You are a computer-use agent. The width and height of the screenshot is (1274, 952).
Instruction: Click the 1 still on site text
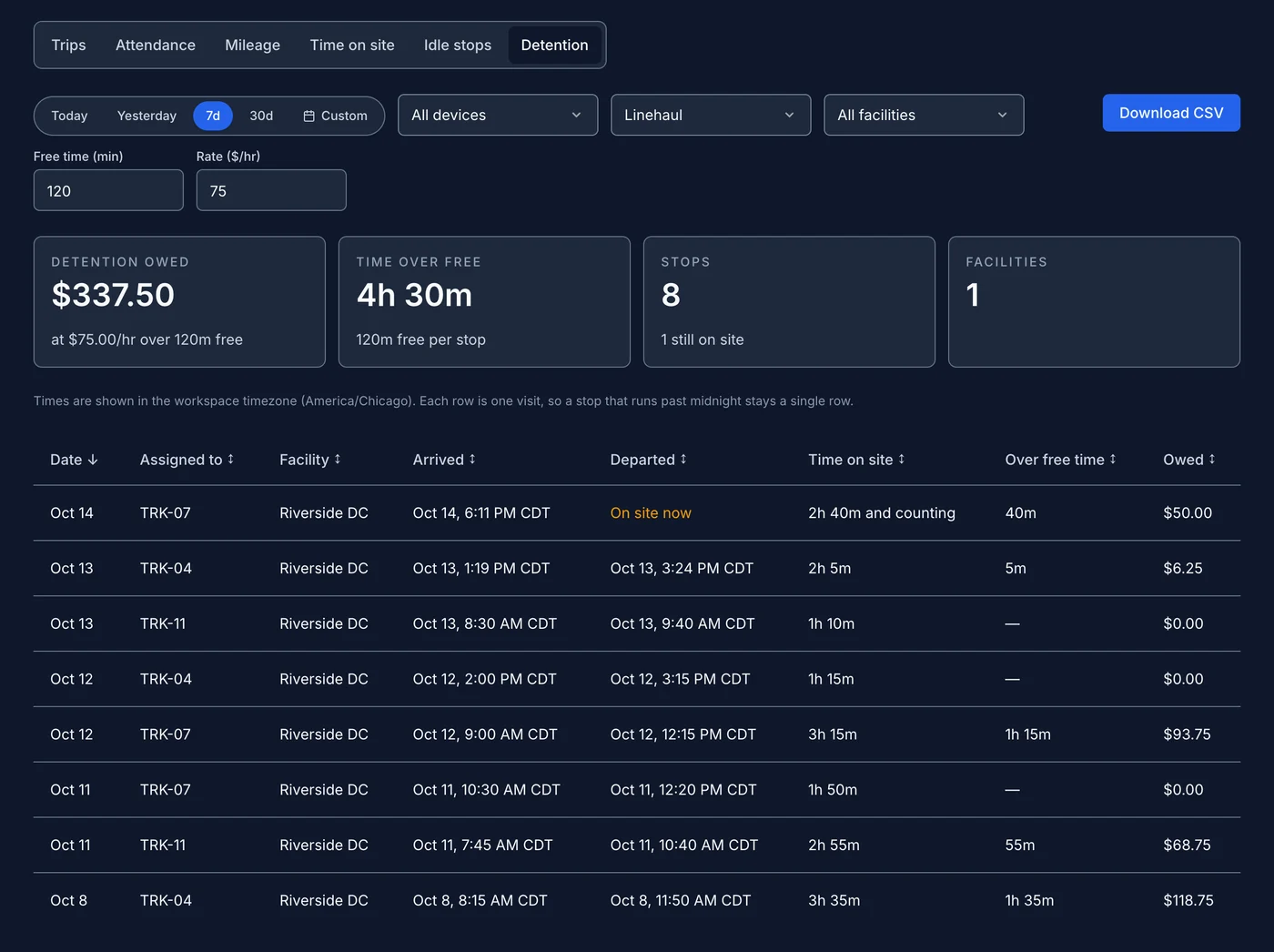point(703,339)
